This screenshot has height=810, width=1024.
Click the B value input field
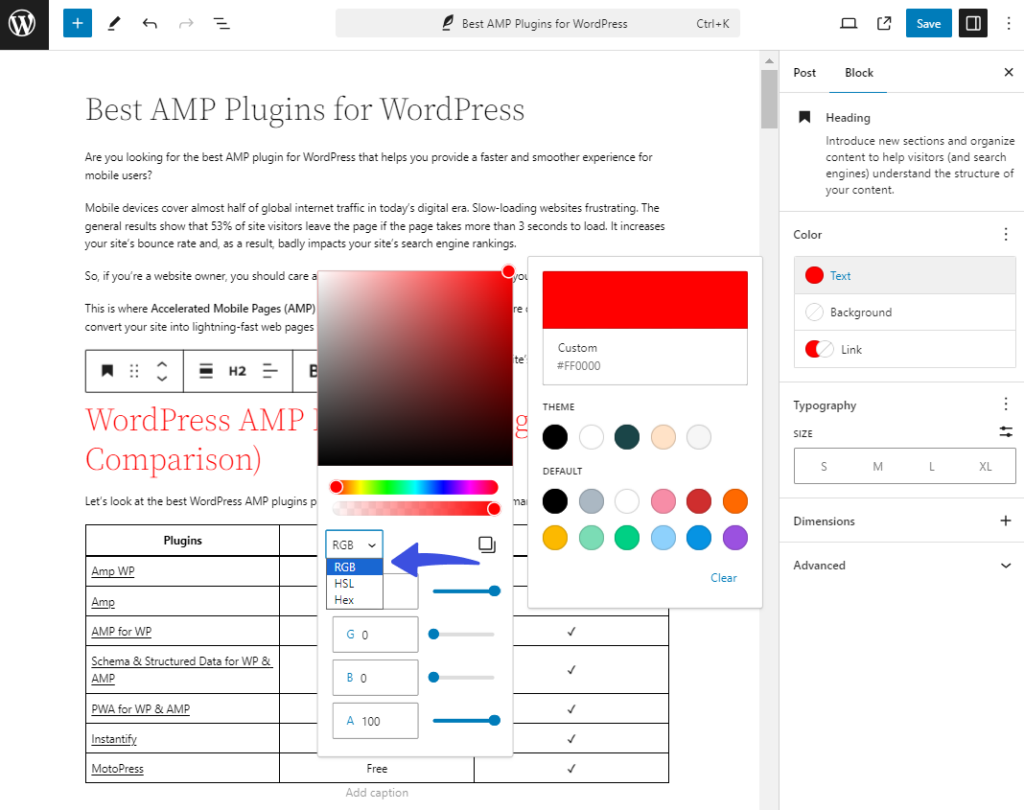click(x=376, y=677)
